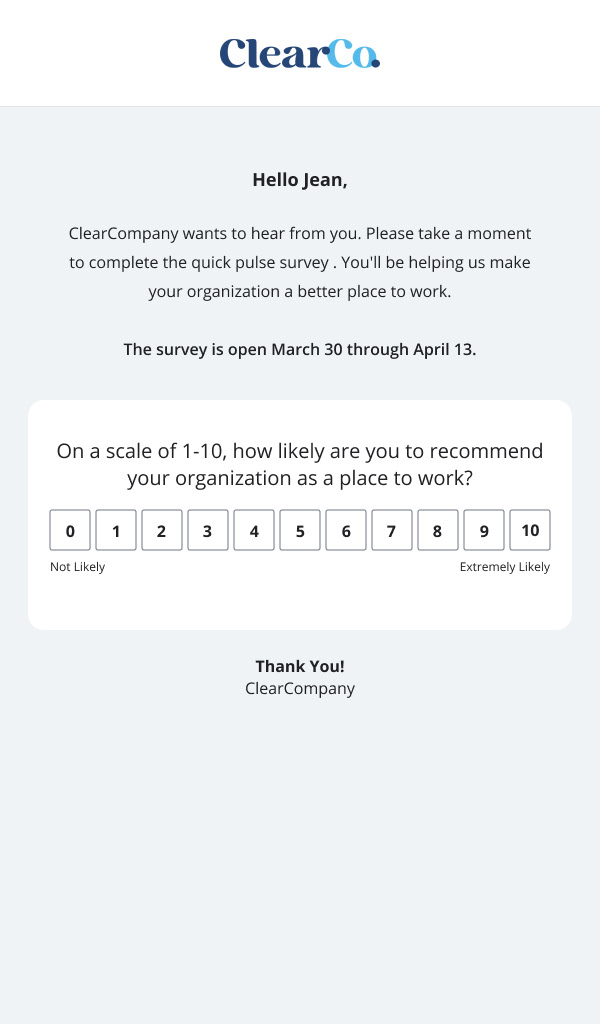The width and height of the screenshot is (600, 1024).
Task: Click the Hello Jean greeting
Action: coord(300,180)
